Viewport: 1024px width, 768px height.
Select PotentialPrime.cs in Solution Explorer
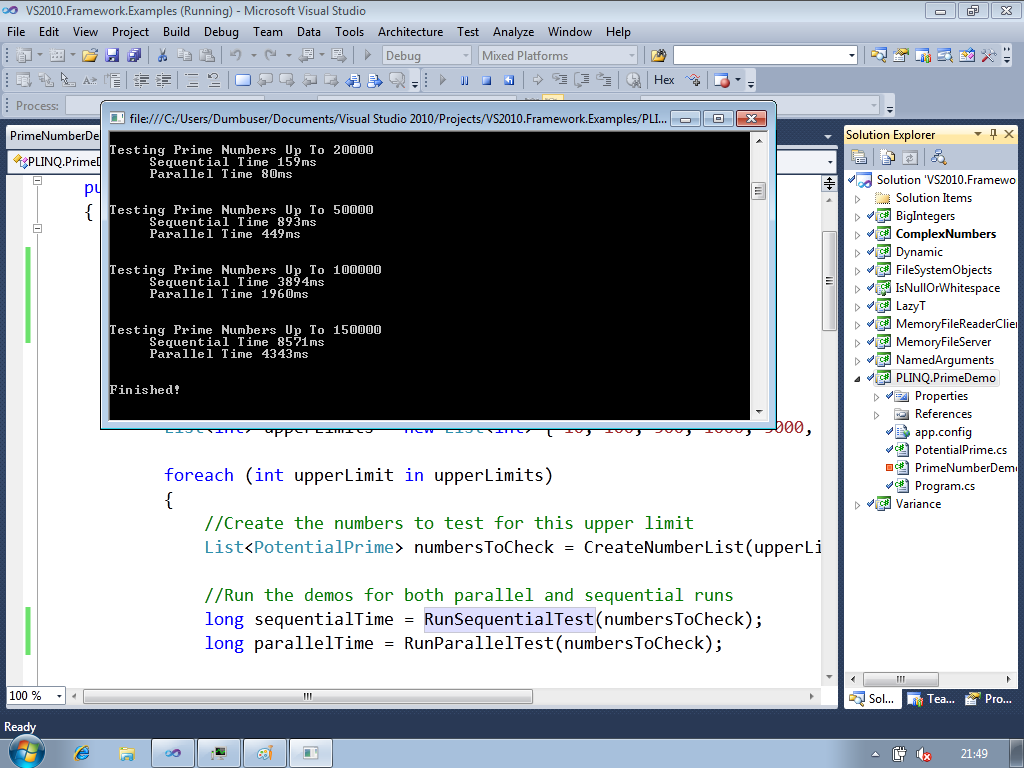[x=960, y=450]
